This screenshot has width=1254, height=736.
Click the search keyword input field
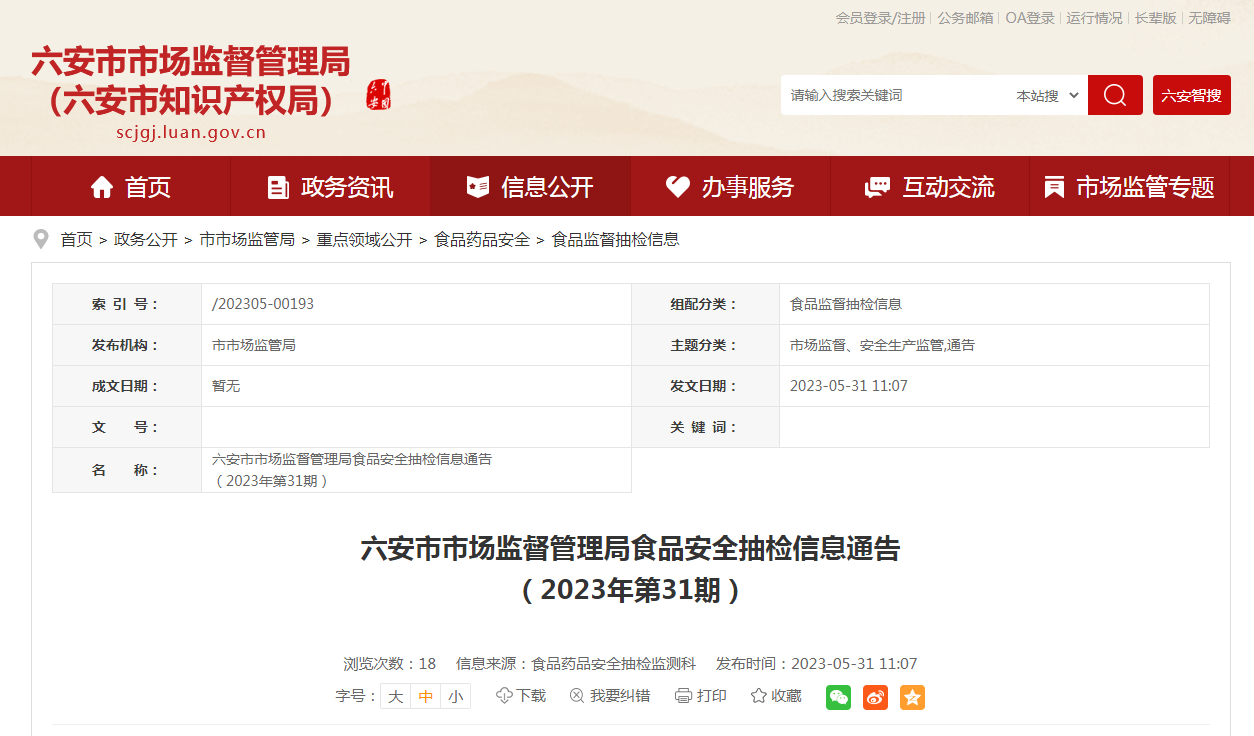click(x=895, y=96)
